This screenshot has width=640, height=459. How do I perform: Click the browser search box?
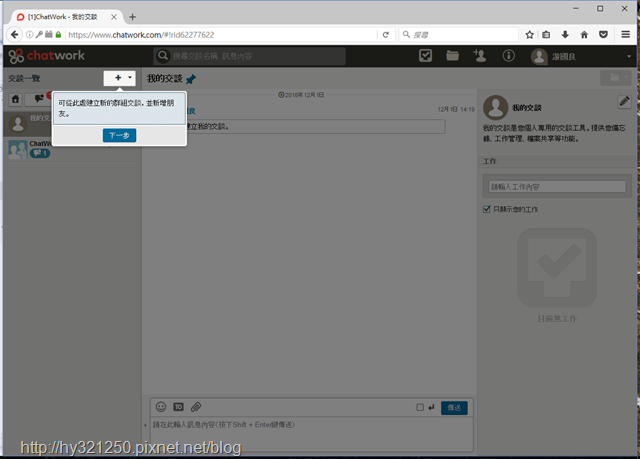(458, 35)
